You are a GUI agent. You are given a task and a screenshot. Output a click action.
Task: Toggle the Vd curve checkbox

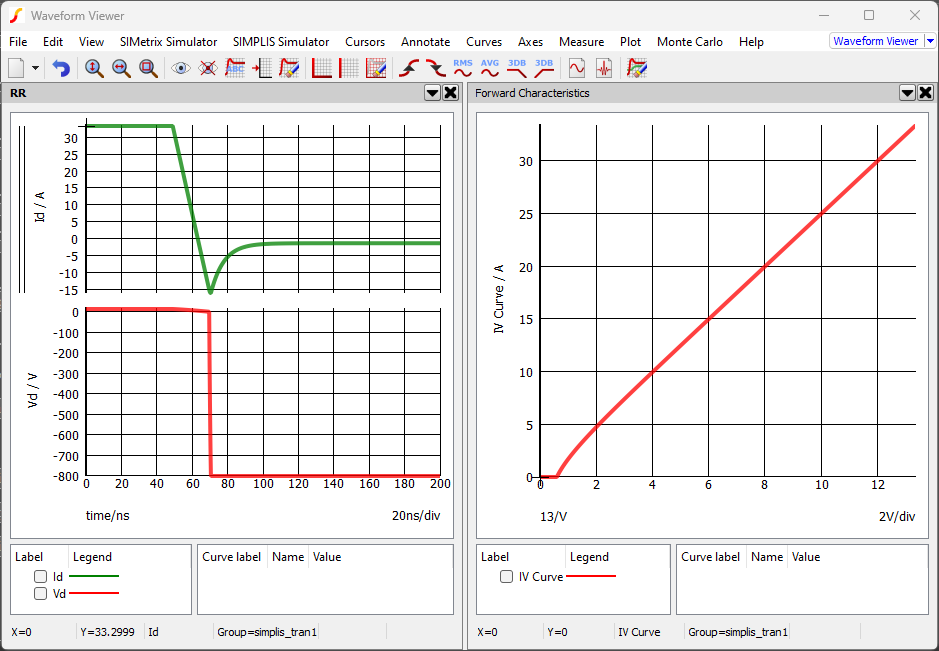(41, 594)
